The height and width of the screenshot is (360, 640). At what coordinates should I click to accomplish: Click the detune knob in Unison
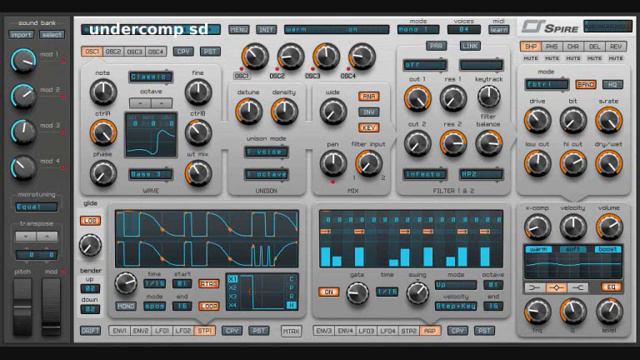(249, 111)
